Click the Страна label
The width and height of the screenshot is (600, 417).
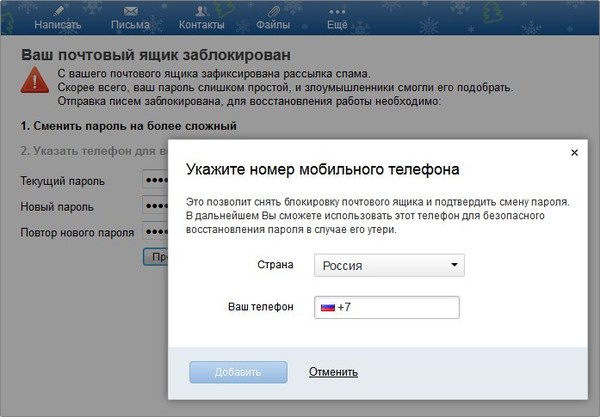(275, 265)
